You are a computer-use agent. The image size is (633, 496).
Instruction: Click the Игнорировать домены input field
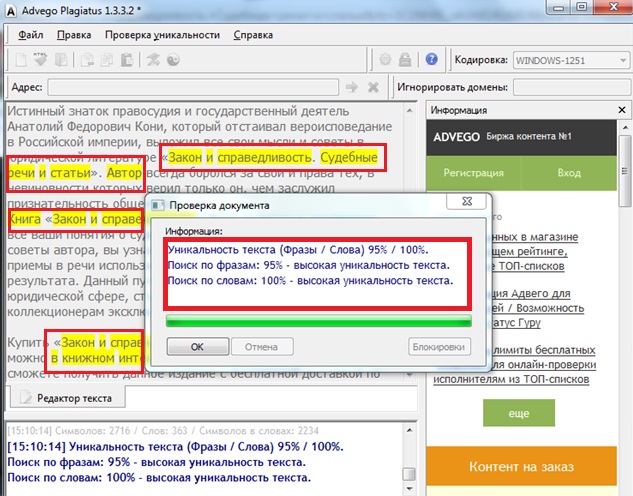[572, 87]
